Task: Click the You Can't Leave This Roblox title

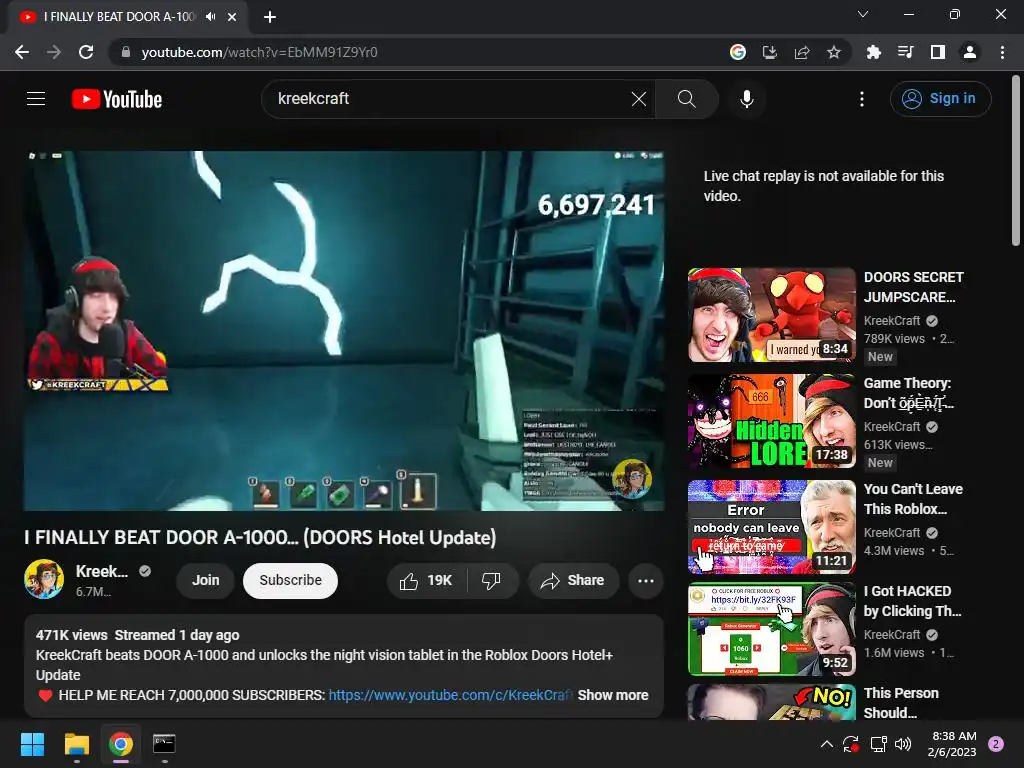Action: [913, 499]
